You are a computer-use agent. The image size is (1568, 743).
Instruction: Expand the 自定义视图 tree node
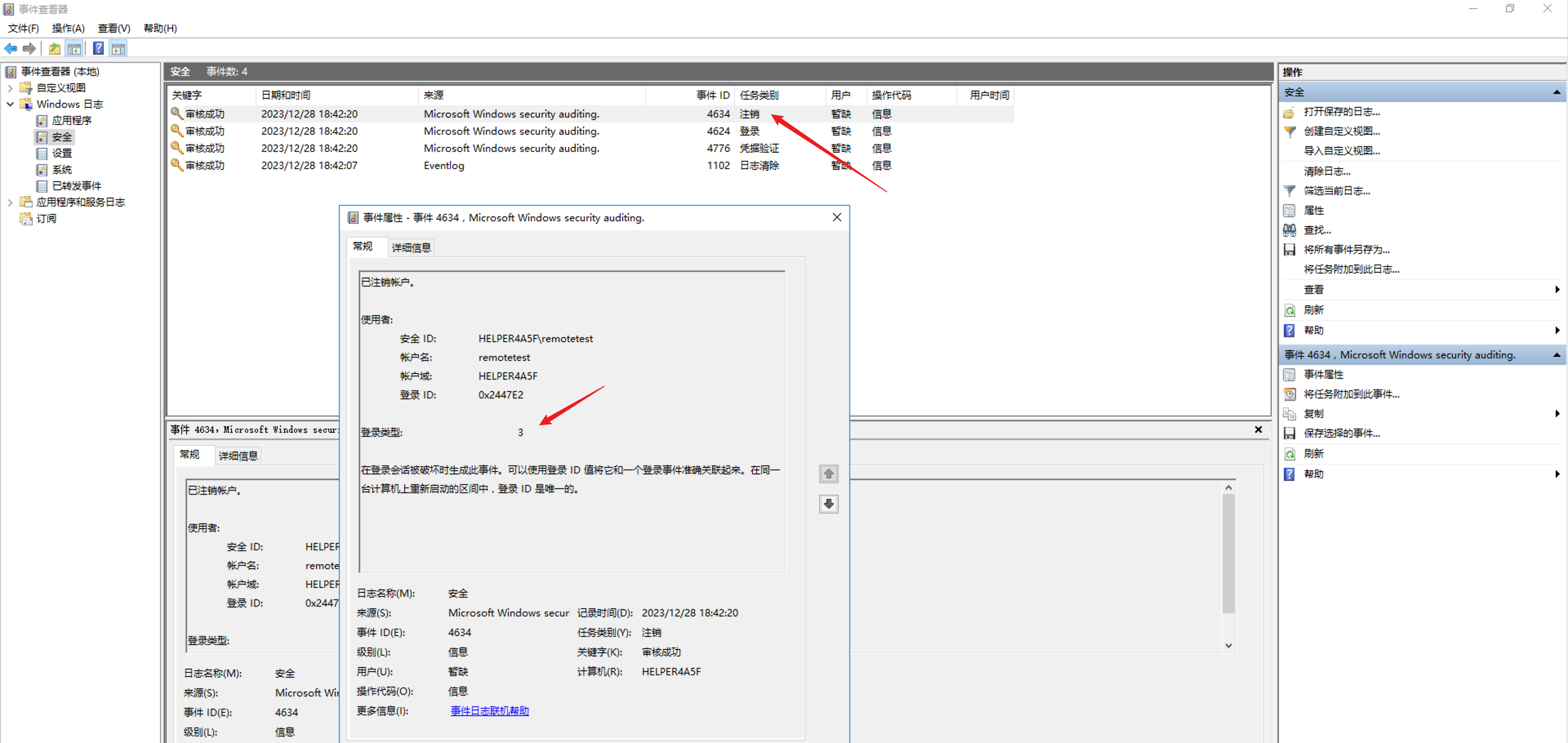point(10,88)
